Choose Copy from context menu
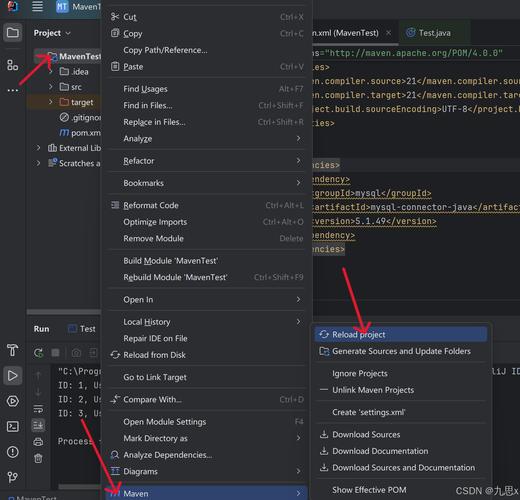520x500 pixels. (x=207, y=33)
